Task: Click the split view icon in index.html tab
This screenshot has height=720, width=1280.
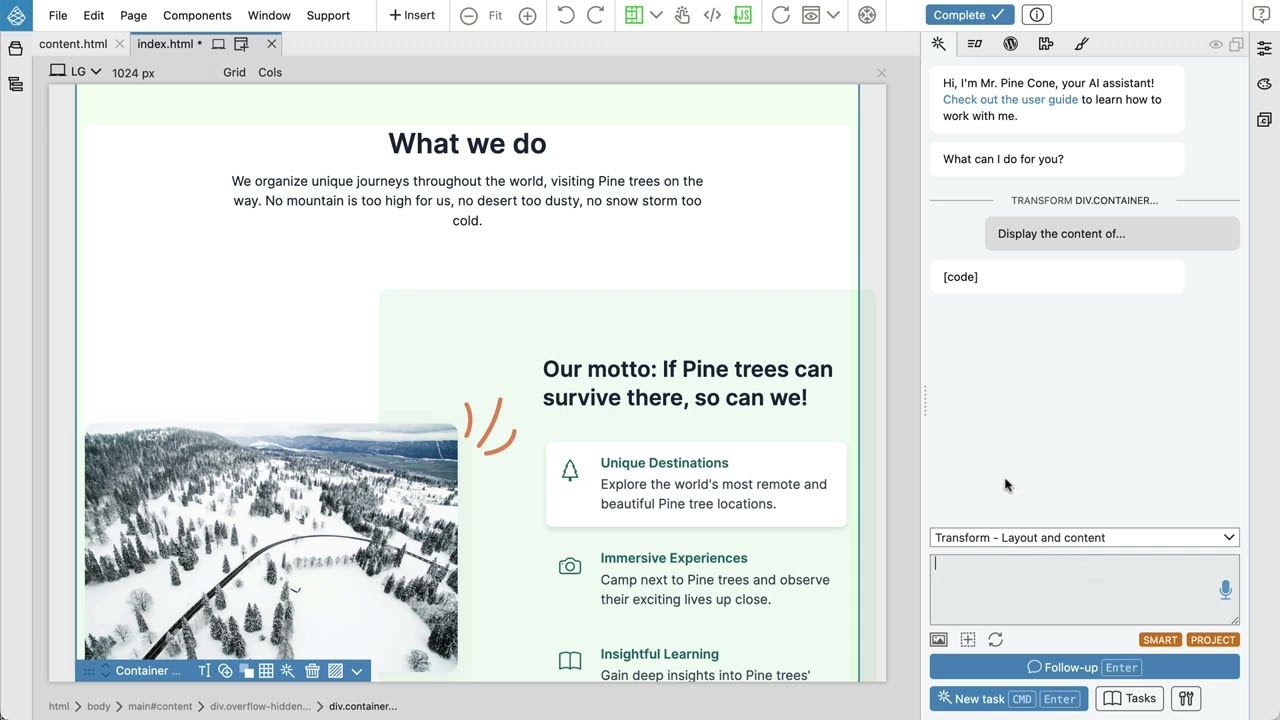Action: (x=241, y=44)
